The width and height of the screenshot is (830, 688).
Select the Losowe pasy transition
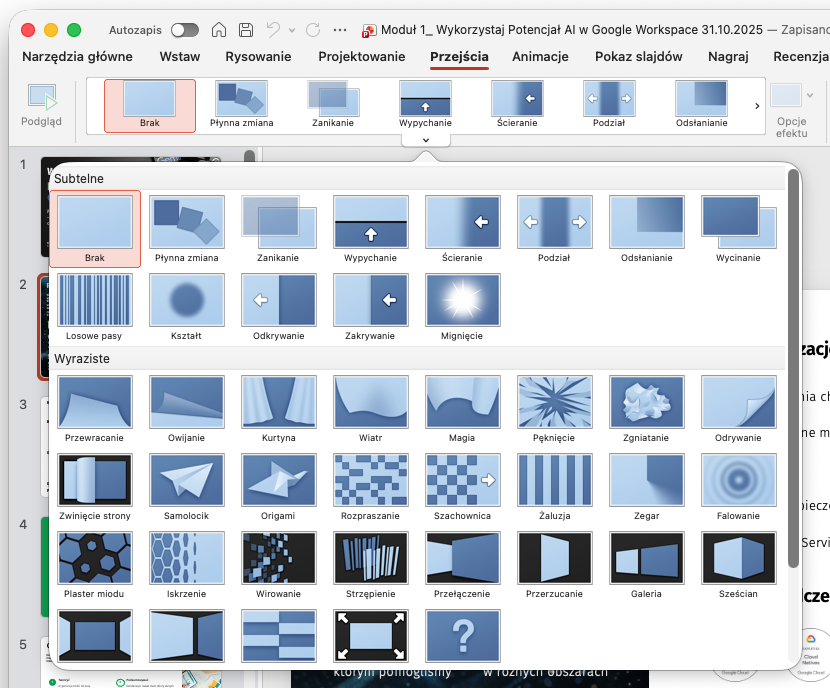94,307
